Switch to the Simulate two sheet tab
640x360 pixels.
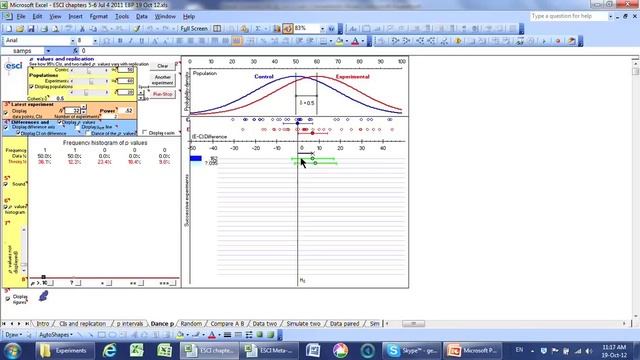click(303, 324)
